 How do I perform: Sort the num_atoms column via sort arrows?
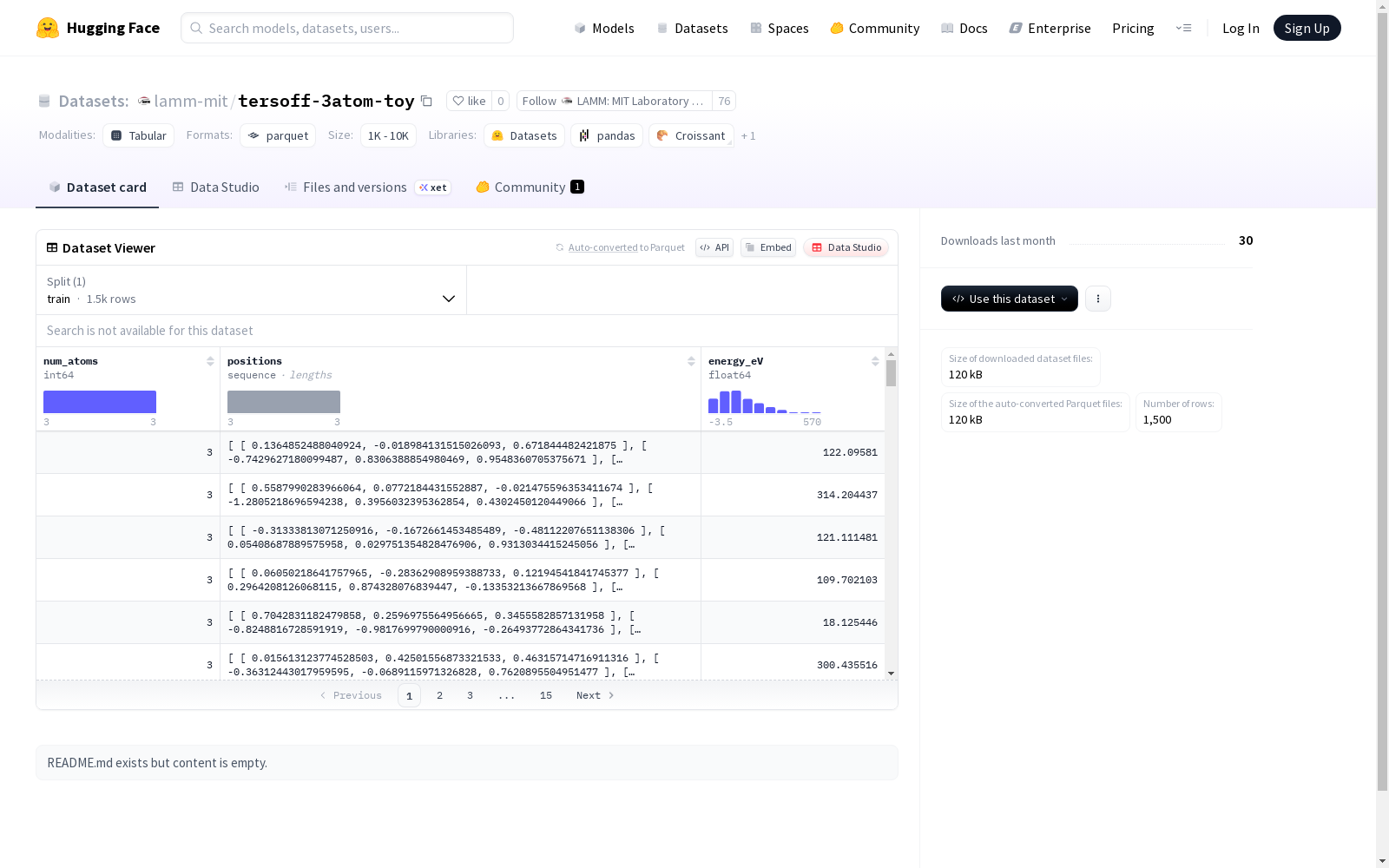tap(210, 361)
